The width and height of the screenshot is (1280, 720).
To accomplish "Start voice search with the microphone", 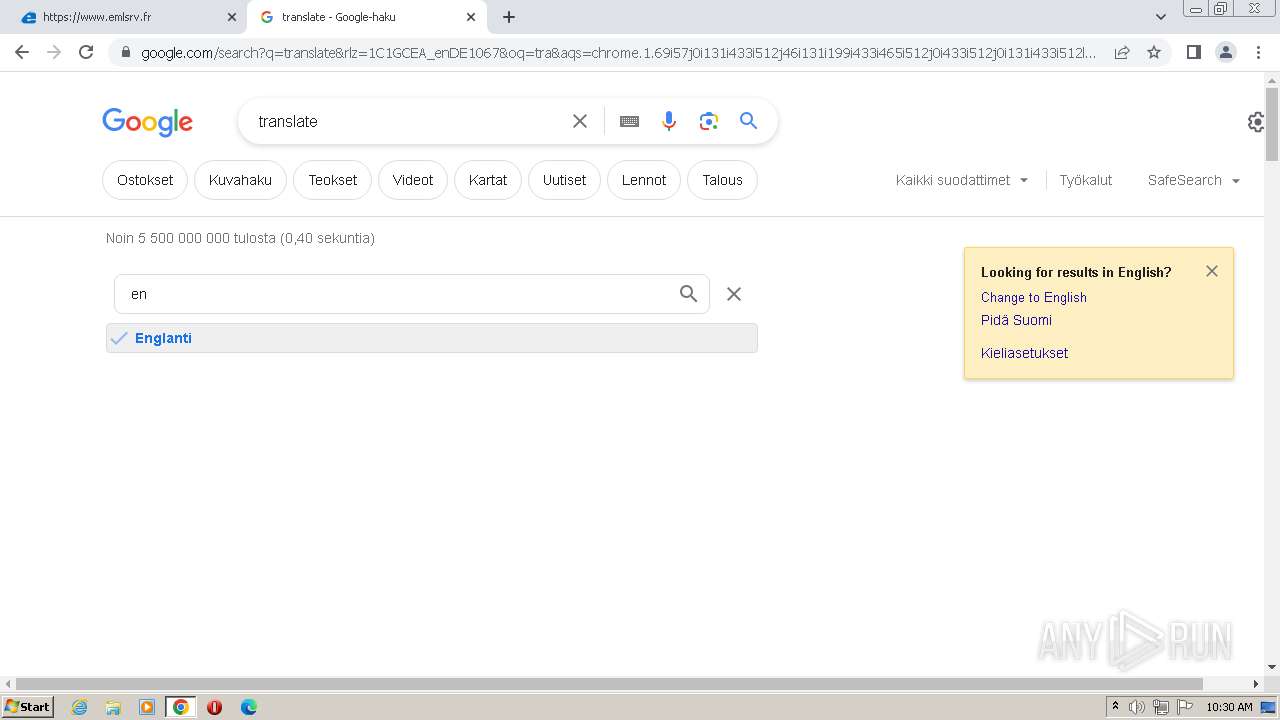I will coord(669,121).
